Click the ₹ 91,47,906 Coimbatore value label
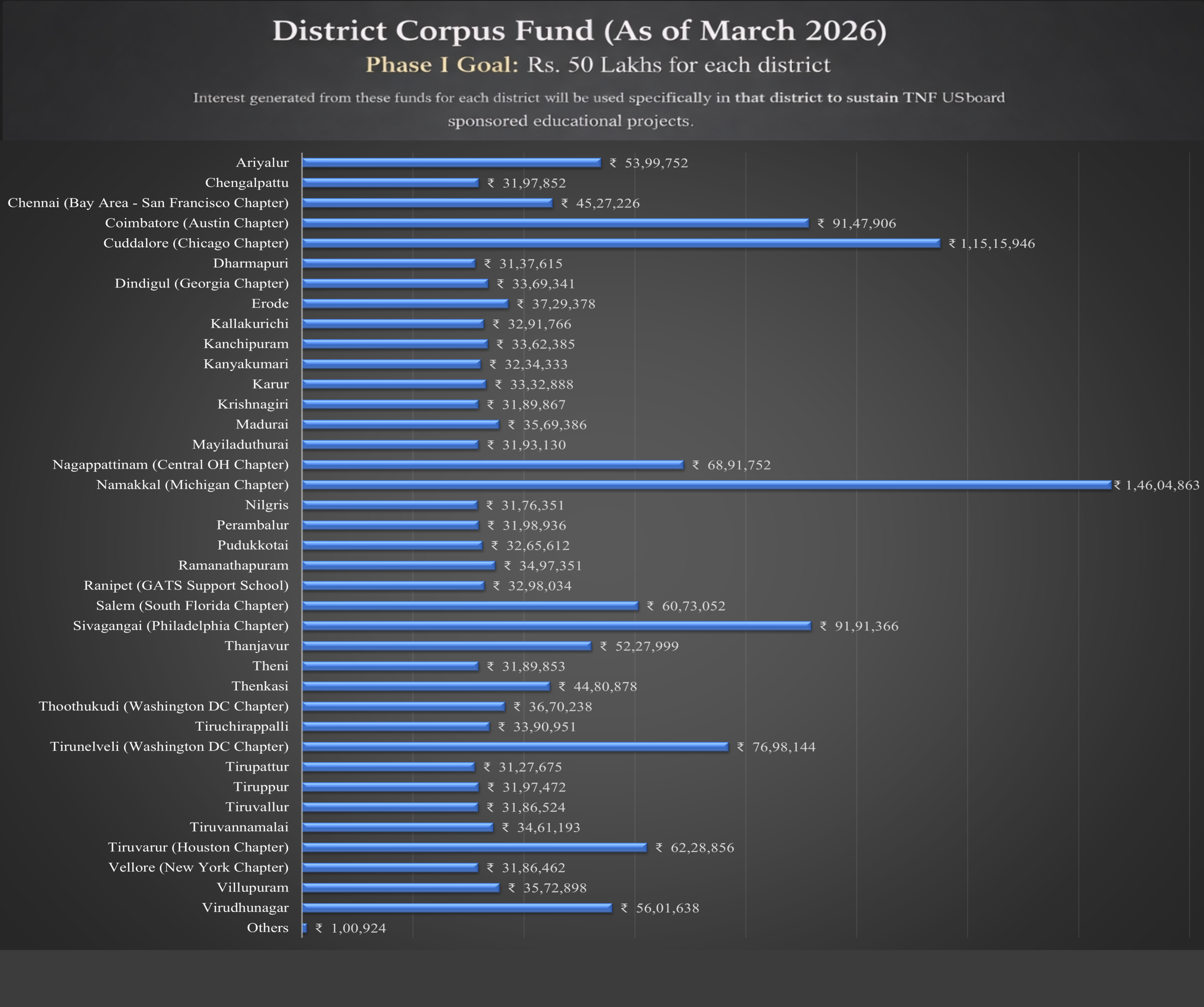The width and height of the screenshot is (1204, 1007). (856, 223)
